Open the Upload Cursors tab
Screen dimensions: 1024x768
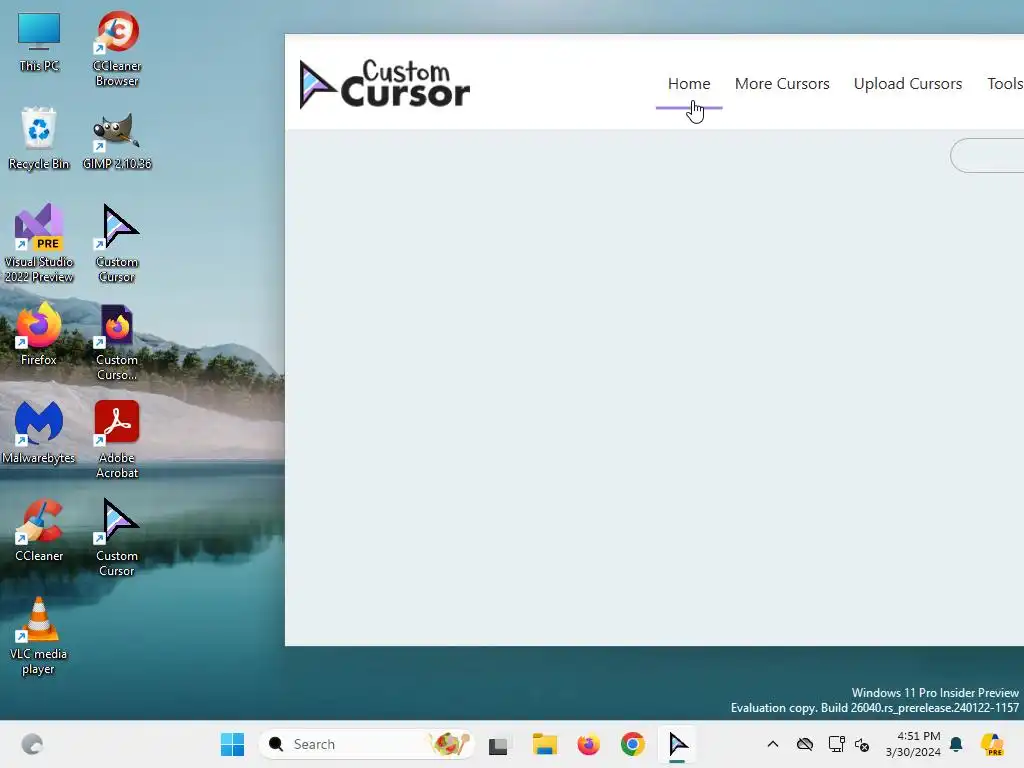[x=907, y=84]
